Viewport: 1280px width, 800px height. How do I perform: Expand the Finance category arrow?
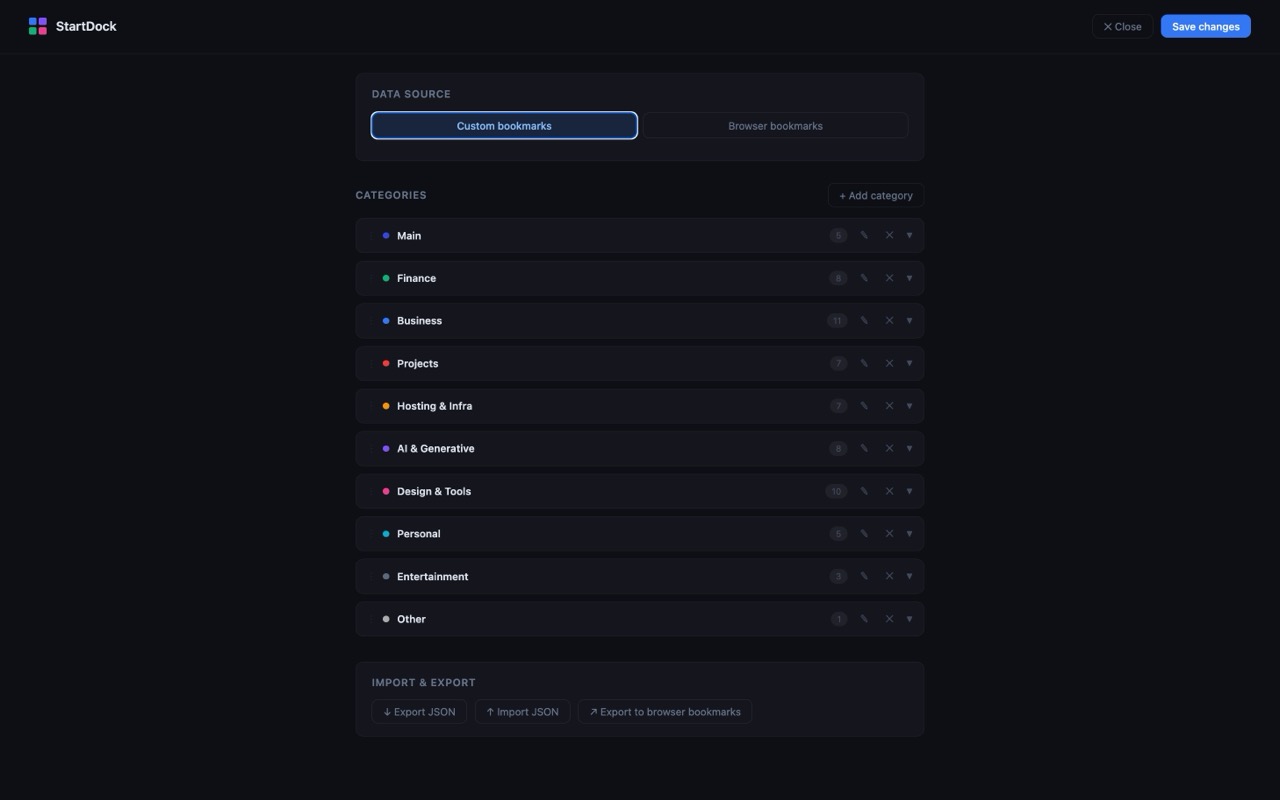coord(909,278)
